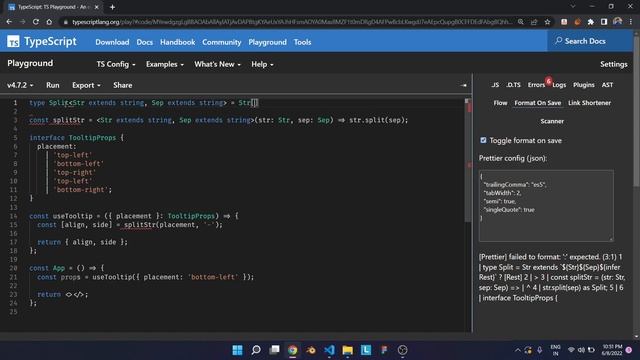640x360 pixels.
Task: Click the TypeScript logo in the header
Action: 42,41
